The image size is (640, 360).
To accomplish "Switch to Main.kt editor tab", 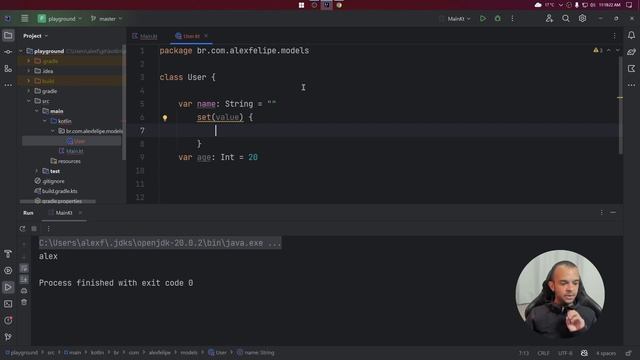I will (145, 36).
